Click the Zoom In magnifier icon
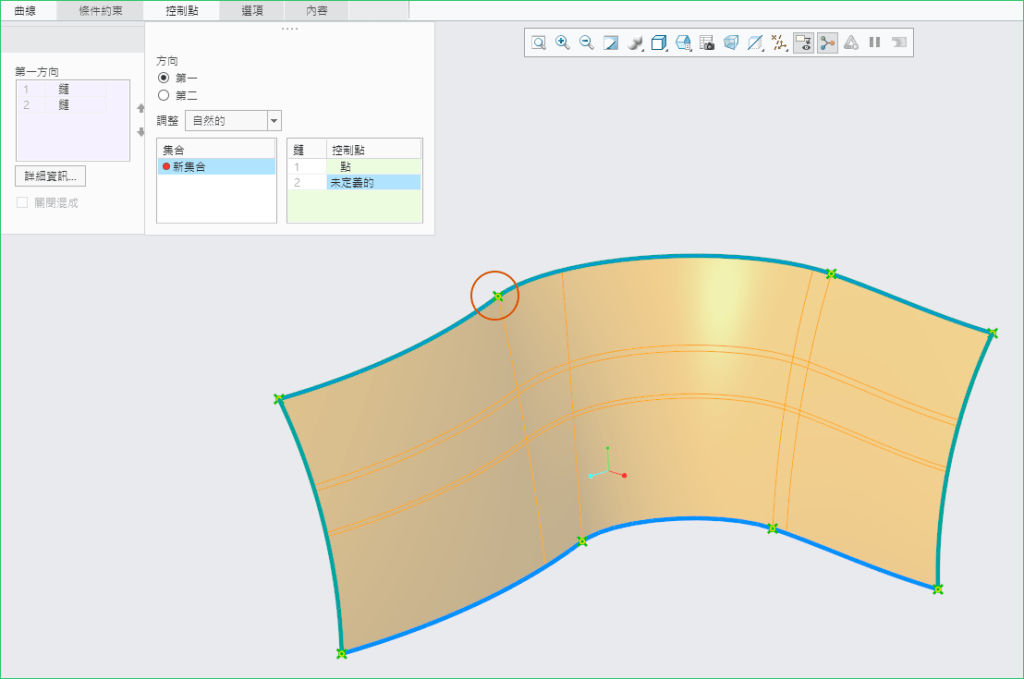Screen dimensions: 1024x679 (562, 43)
